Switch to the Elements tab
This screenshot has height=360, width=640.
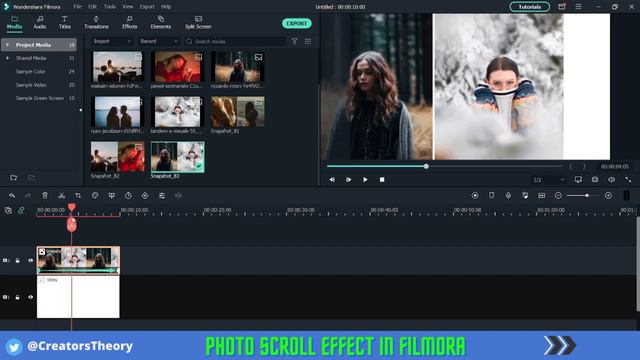(x=161, y=23)
